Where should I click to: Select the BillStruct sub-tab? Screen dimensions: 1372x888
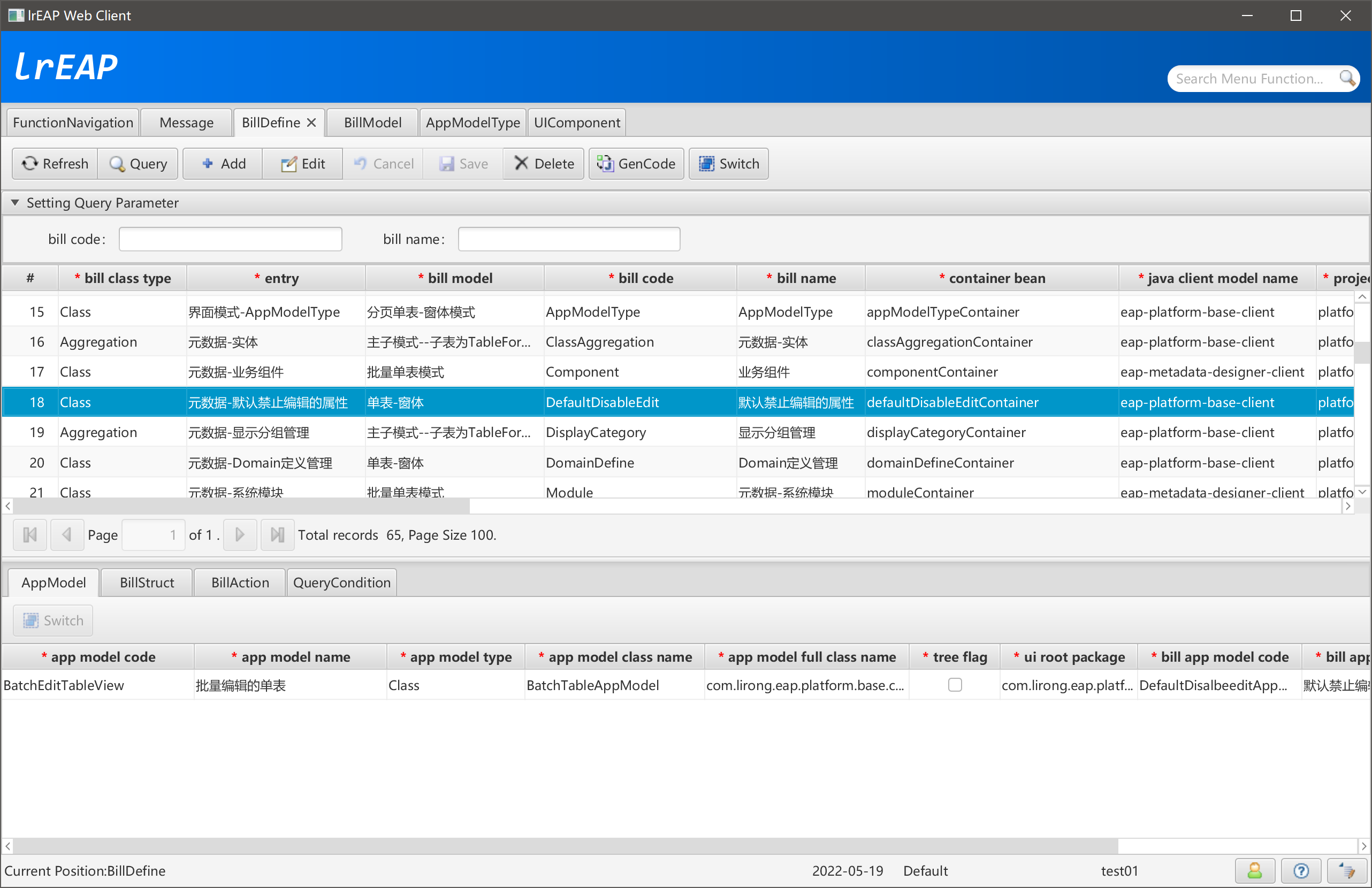[147, 583]
